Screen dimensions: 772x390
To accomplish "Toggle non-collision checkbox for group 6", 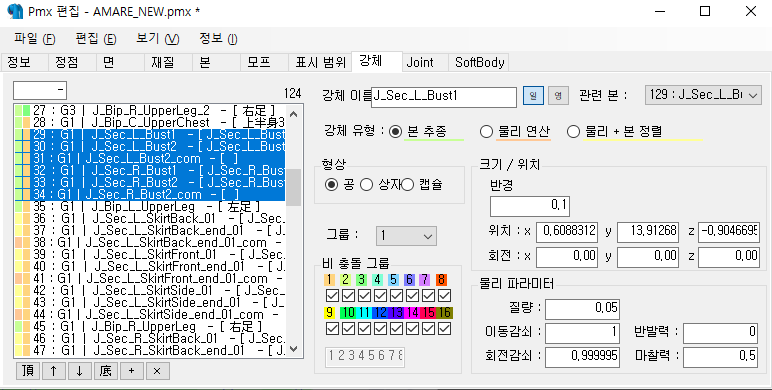I will pos(412,296).
